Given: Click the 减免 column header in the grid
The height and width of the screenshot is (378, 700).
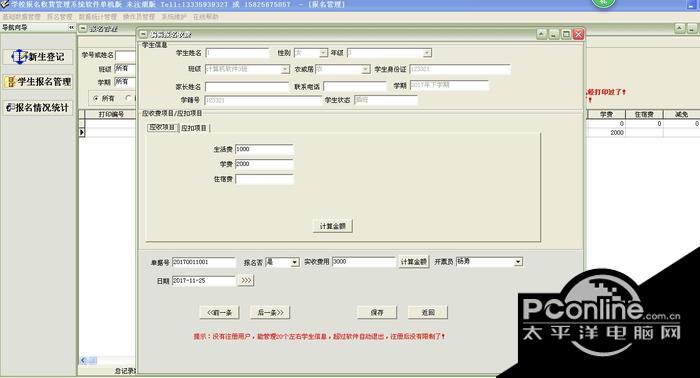Looking at the screenshot, I should tap(681, 114).
